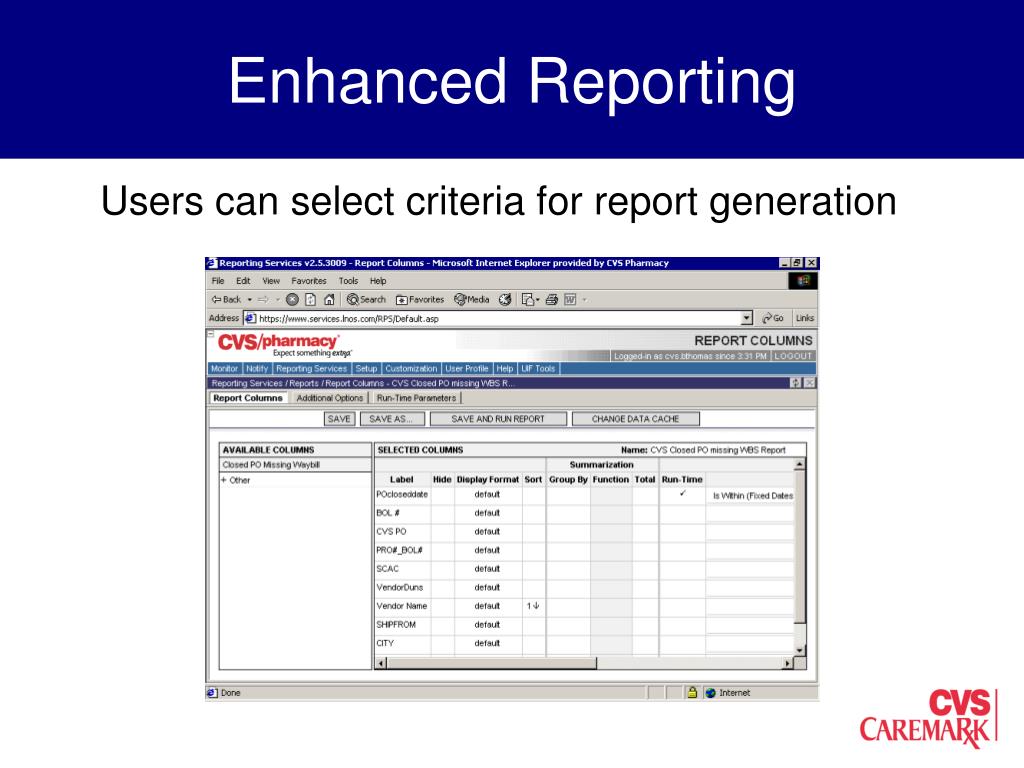This screenshot has width=1024, height=768.
Task: Open the View menu
Action: (271, 281)
